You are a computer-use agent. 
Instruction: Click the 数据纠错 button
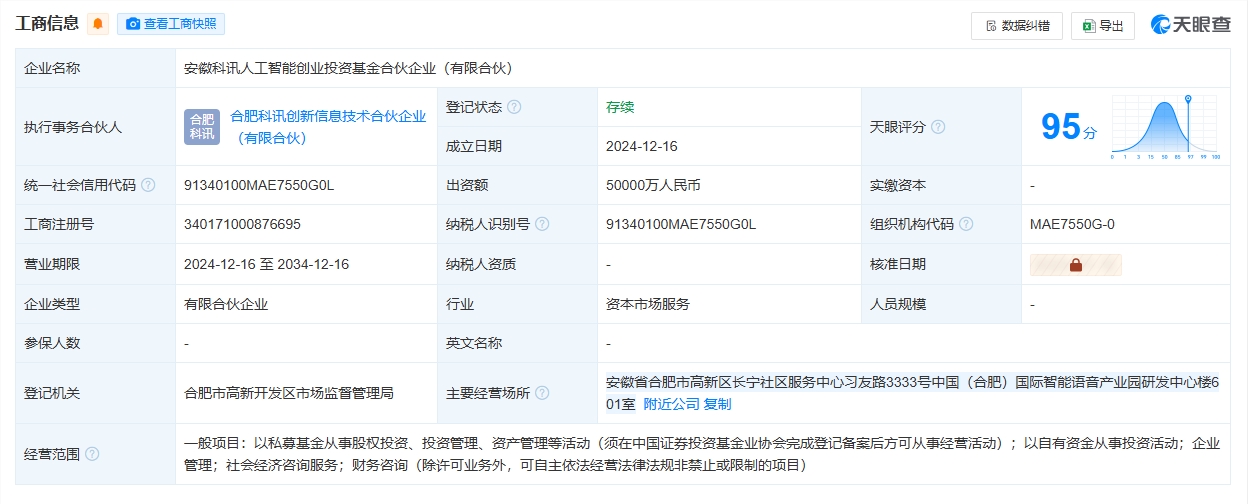(x=1016, y=26)
